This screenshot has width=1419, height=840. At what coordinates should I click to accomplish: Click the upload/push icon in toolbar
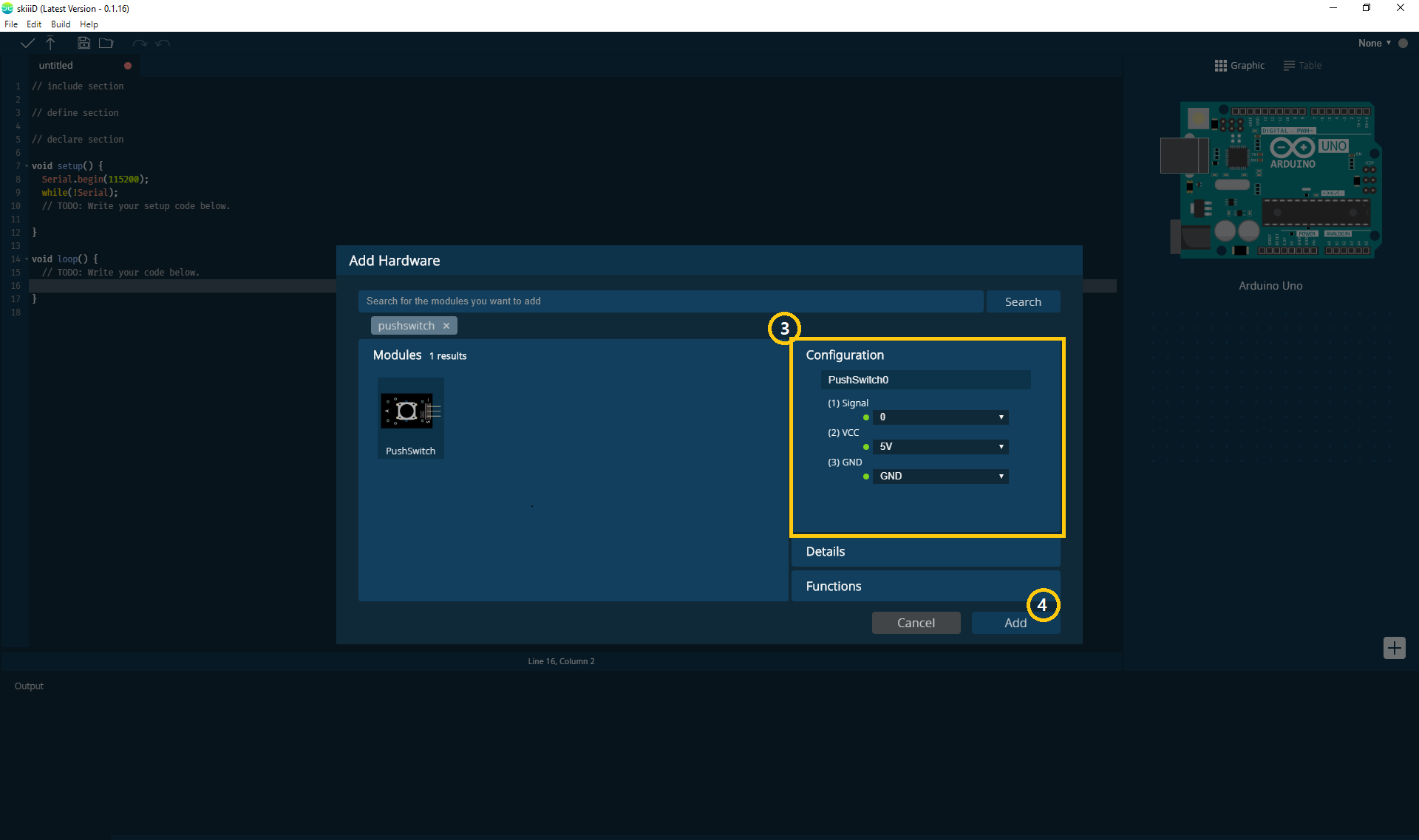click(x=50, y=43)
